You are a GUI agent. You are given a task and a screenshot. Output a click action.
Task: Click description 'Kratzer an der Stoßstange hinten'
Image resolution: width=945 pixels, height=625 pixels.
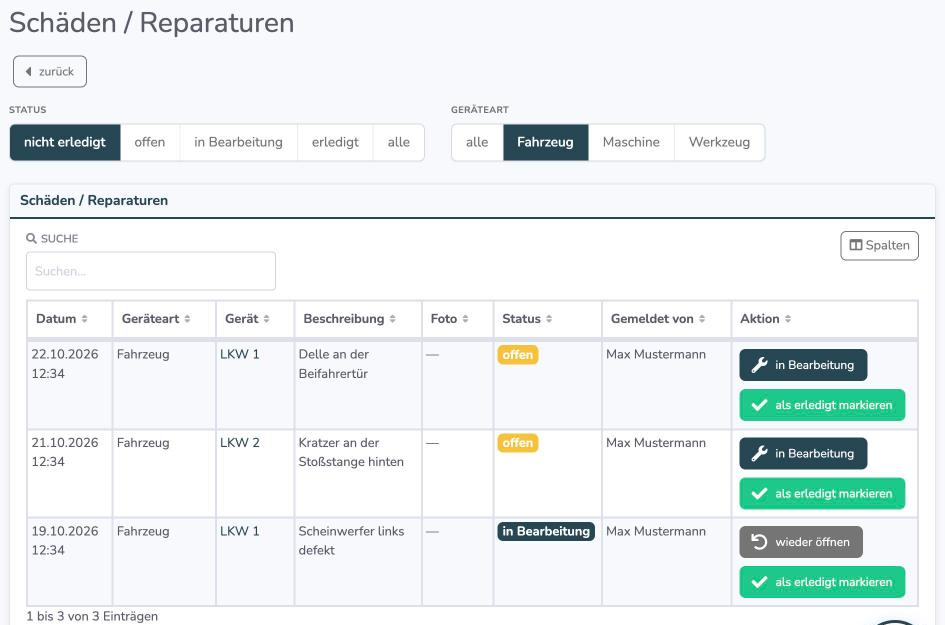(x=351, y=452)
